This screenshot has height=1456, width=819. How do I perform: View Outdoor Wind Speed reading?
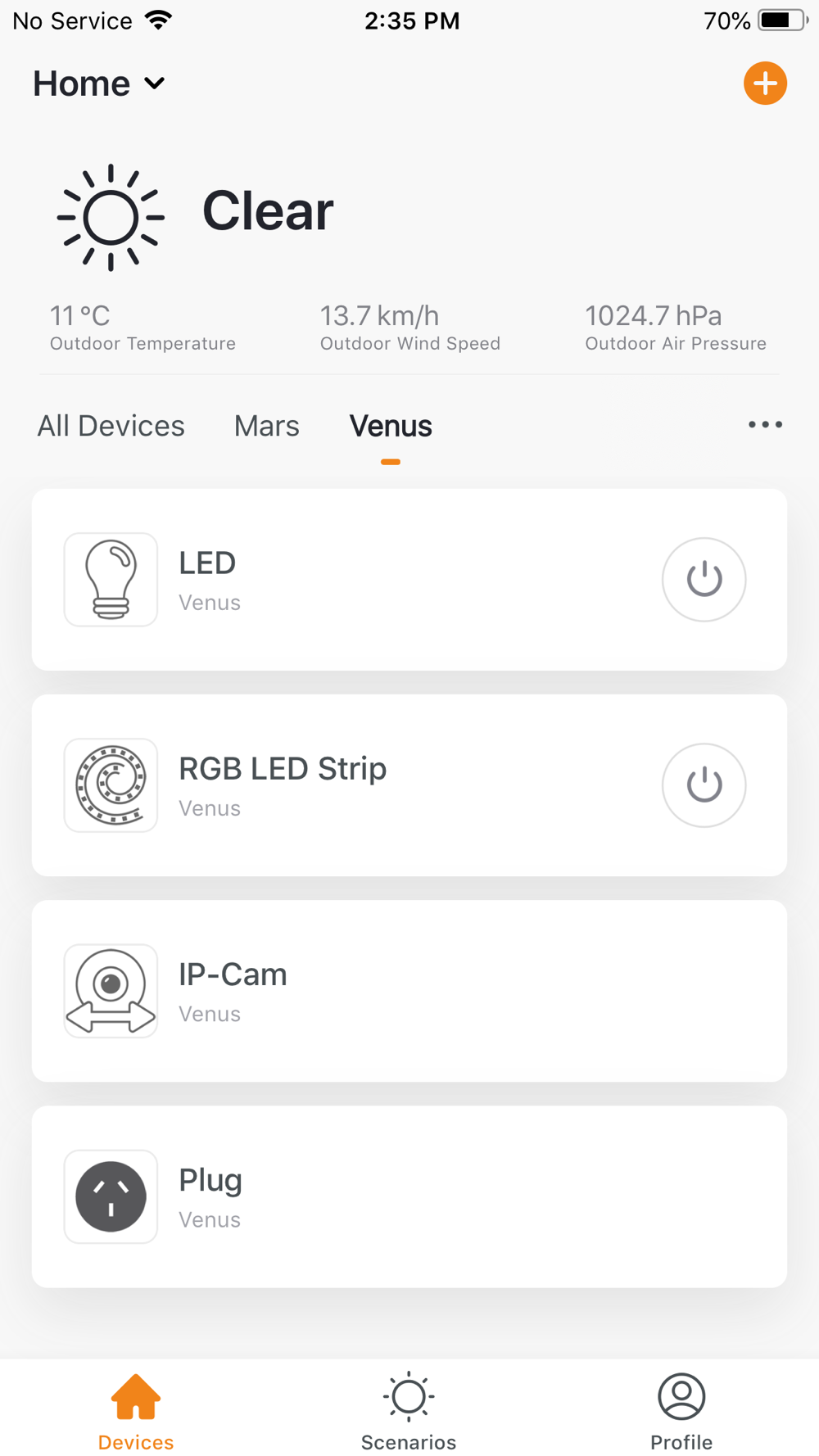click(x=410, y=327)
